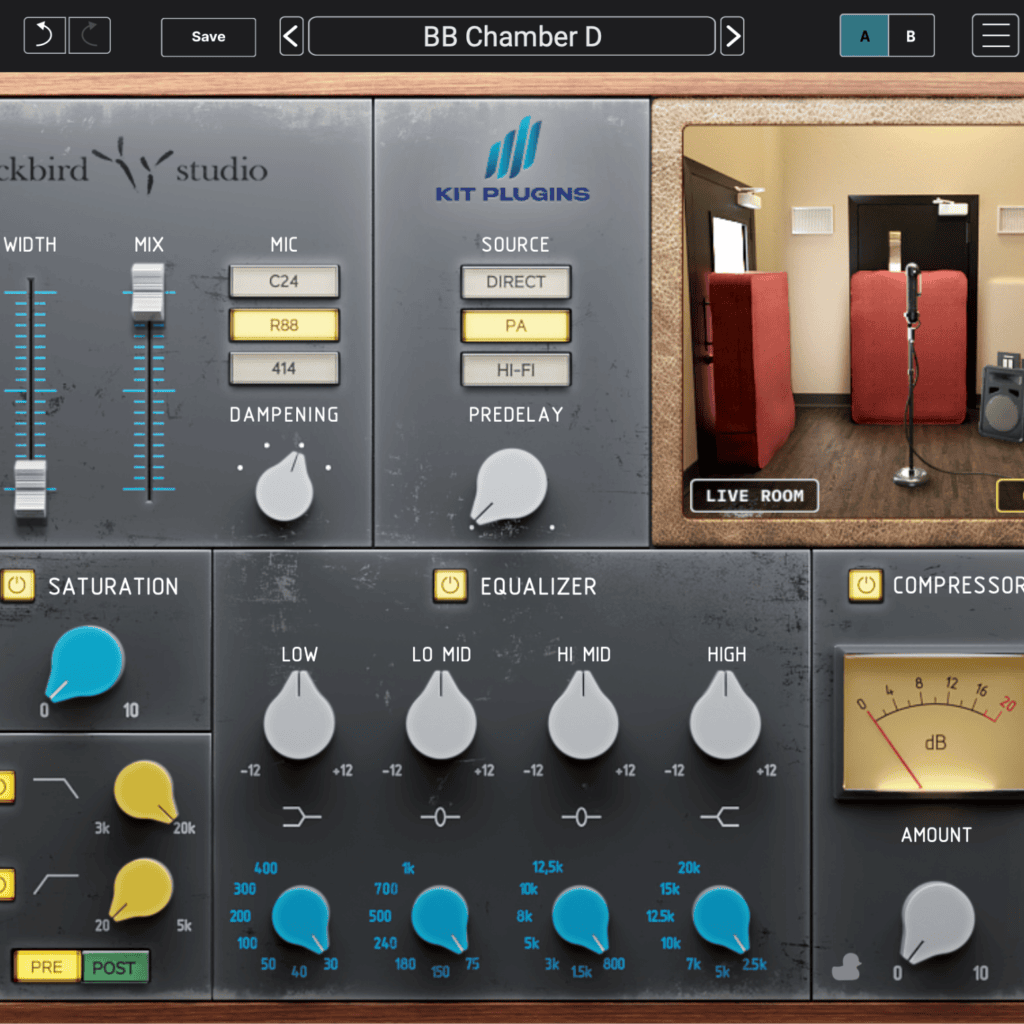Switch to the B state
This screenshot has height=1024, width=1024.
pyautogui.click(x=910, y=36)
